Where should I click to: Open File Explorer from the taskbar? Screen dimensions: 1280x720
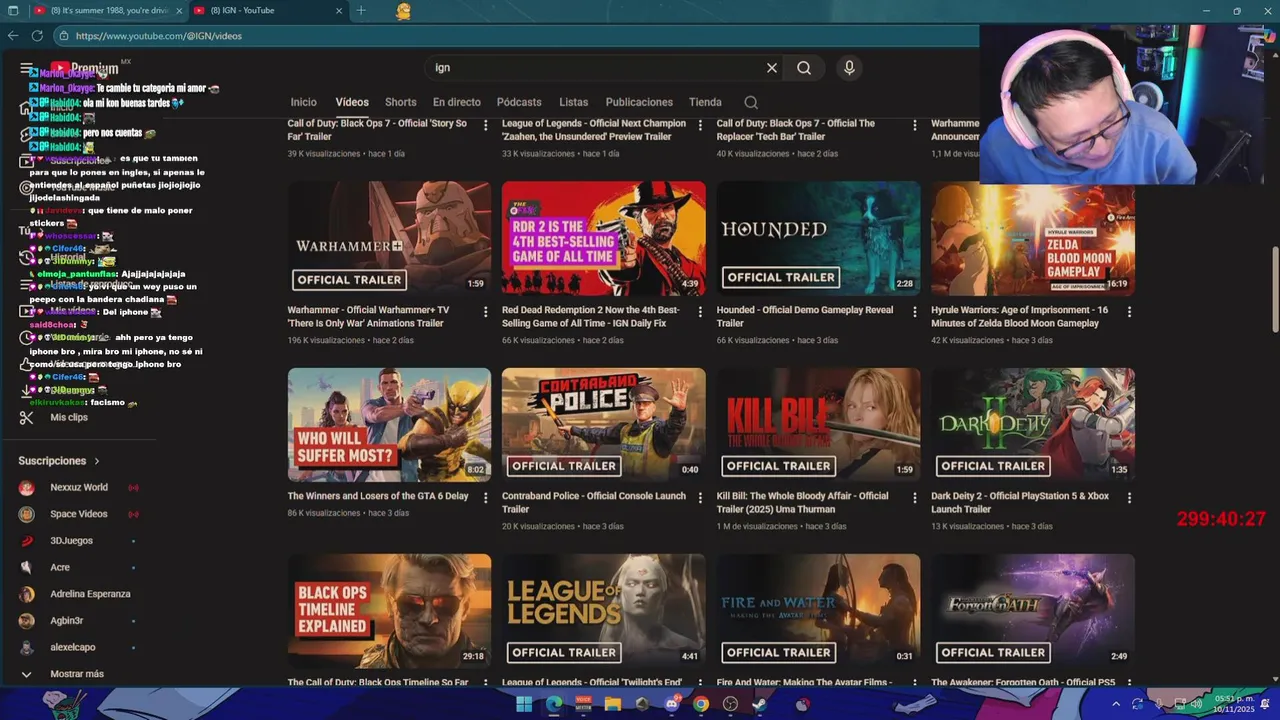(612, 704)
